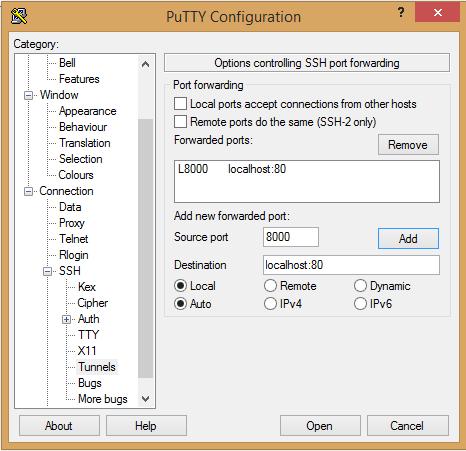The height and width of the screenshot is (451, 466).
Task: Open the Appearance category
Action: tap(87, 111)
